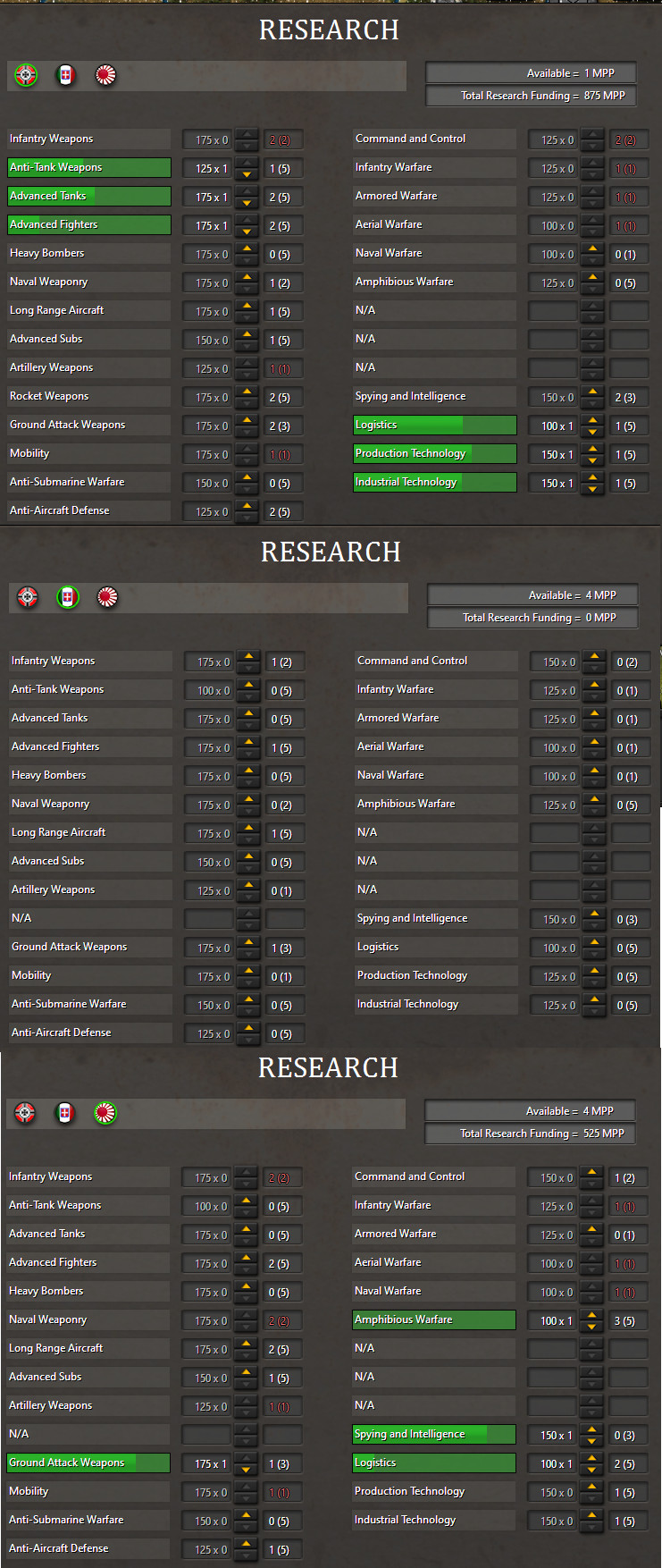Click Heavy Bombers label in the 875 MPP panel
Screen dimensions: 662x1568
point(47,253)
